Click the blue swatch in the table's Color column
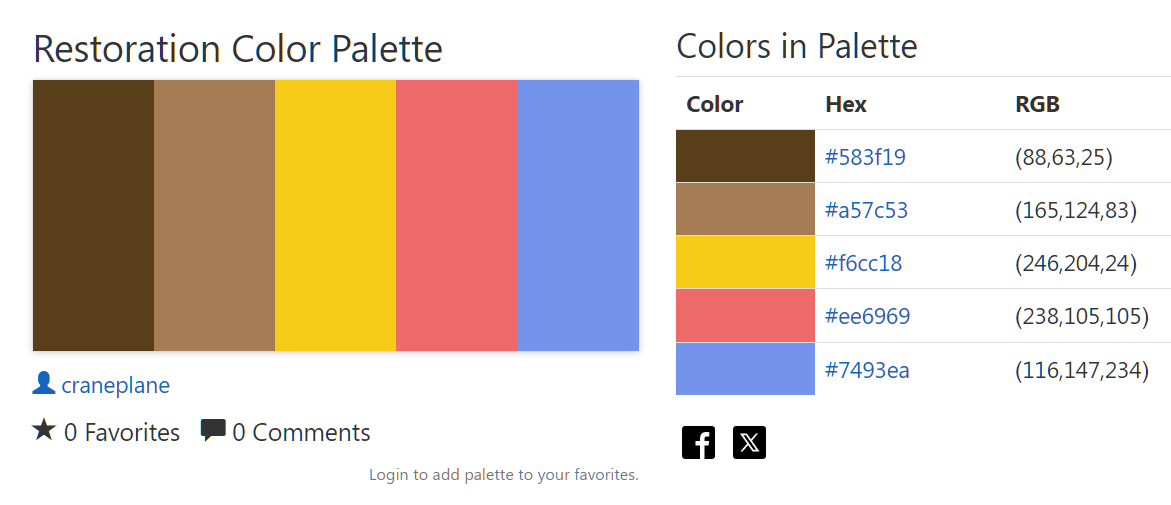Screen dimensions: 1171x505 tap(745, 369)
